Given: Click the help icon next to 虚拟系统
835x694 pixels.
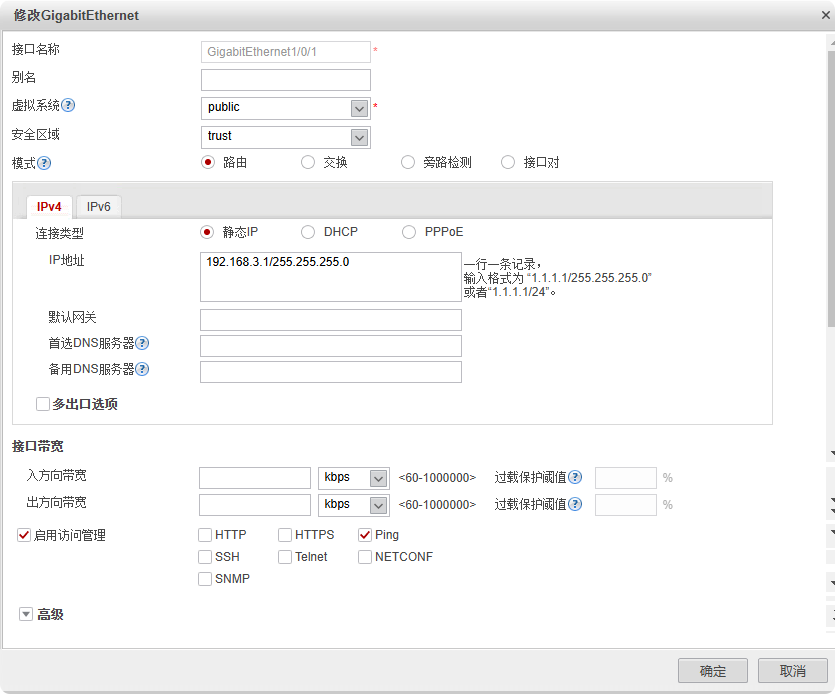Looking at the screenshot, I should tap(69, 105).
